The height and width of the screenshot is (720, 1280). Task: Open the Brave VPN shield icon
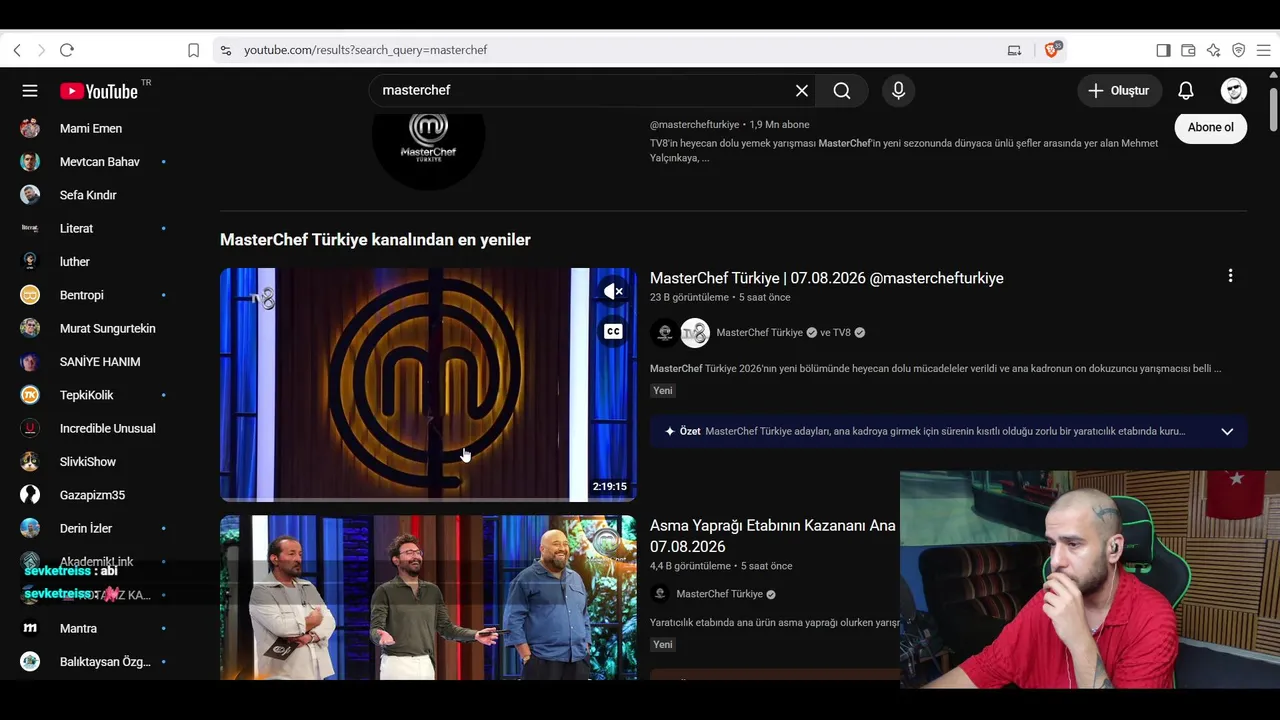[1239, 50]
